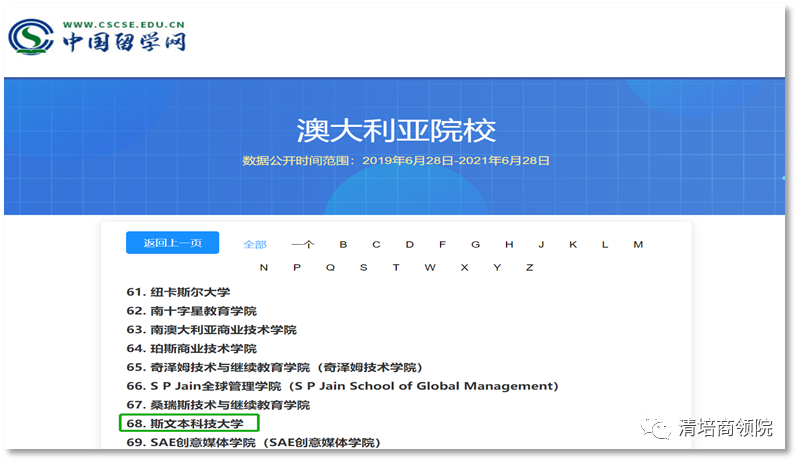Screen dimensions: 798x462
Task: Filter schools by letter C
Action: (x=376, y=244)
